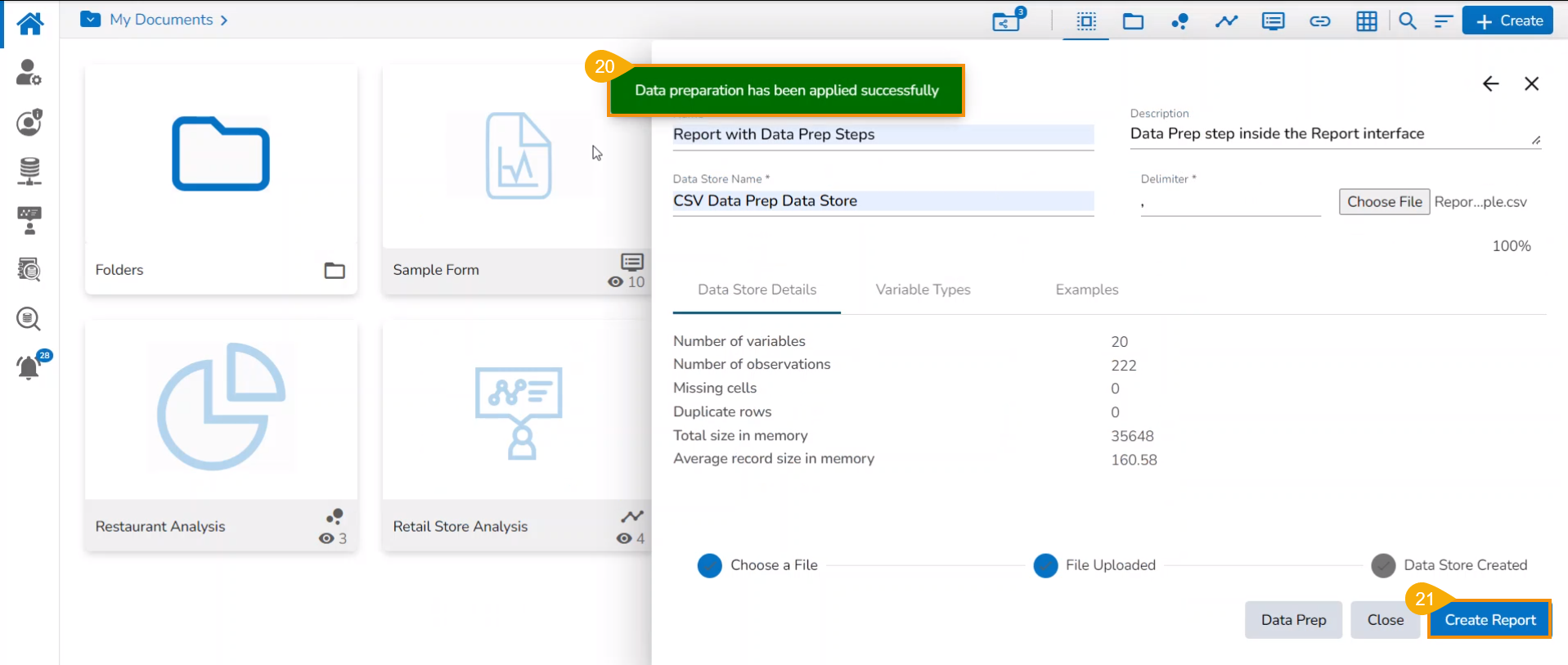Switch to the Data Store Details tab
Screen dimensions: 1568x665
[757, 290]
